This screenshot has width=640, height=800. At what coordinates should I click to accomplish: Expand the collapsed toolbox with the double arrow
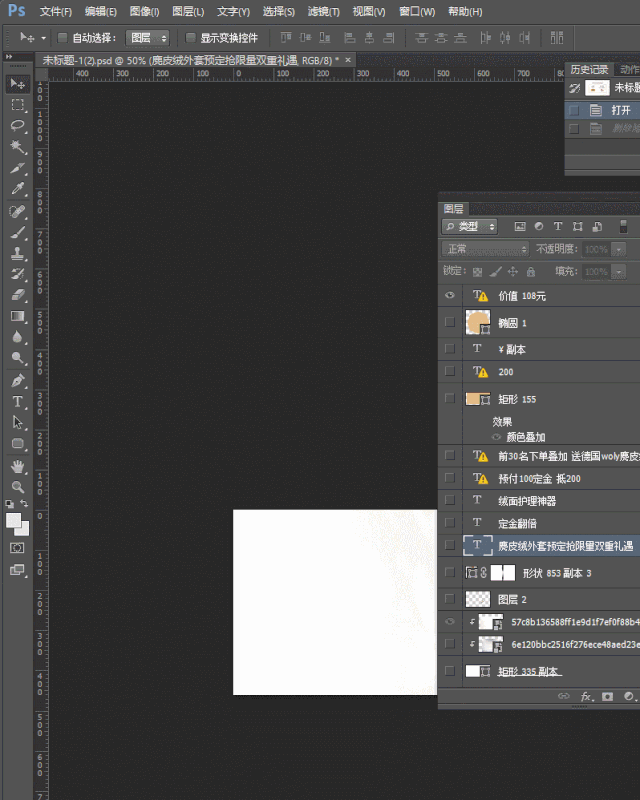(x=9, y=57)
